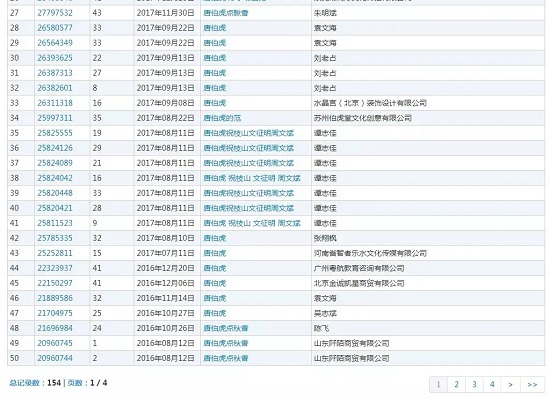Click trademark name link in row 34
Image resolution: width=550 pixels, height=399 pixels.
(x=222, y=118)
